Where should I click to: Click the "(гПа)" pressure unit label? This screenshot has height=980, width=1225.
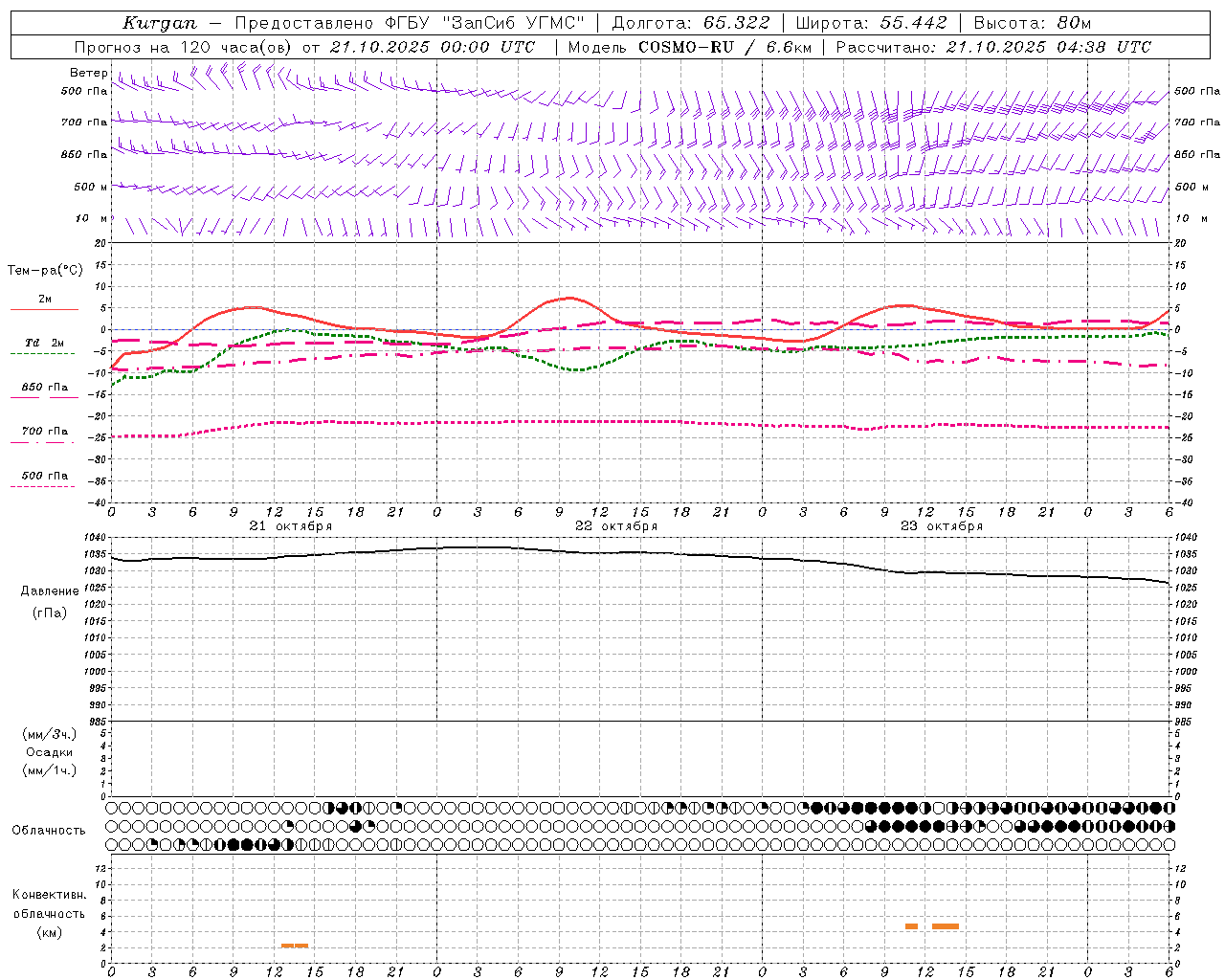coord(50,613)
